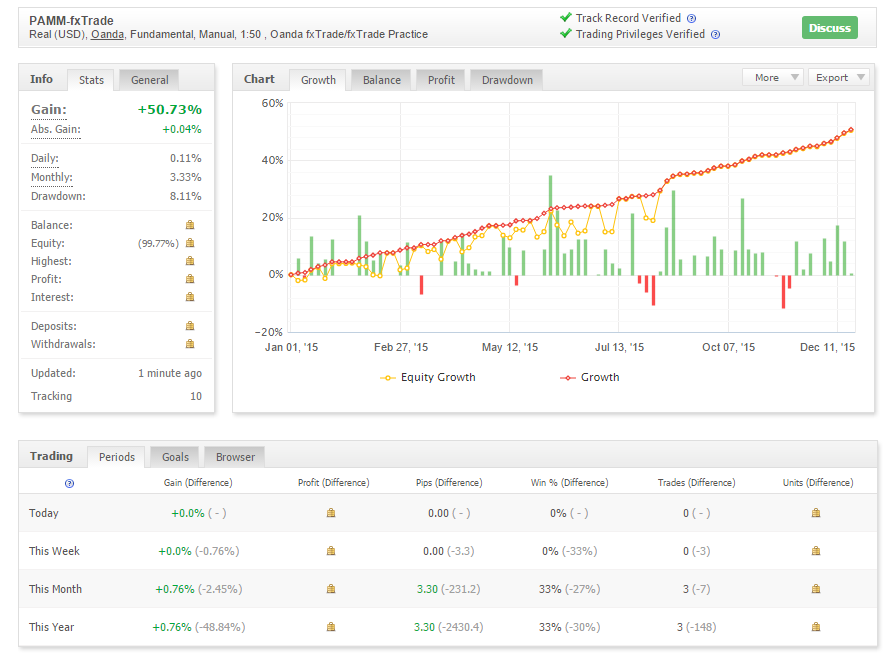Open the Browser tab in Trading
Screen dimensions: 891x654
(235, 457)
